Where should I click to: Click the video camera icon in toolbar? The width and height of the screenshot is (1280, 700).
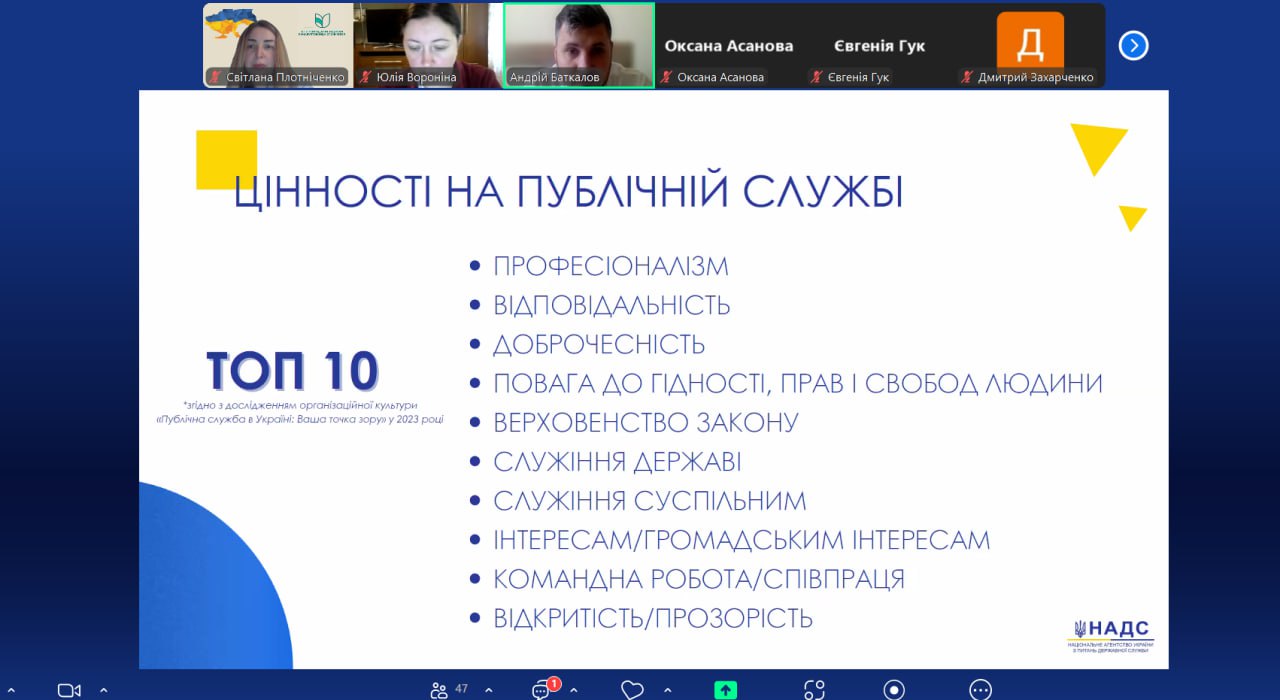69,690
